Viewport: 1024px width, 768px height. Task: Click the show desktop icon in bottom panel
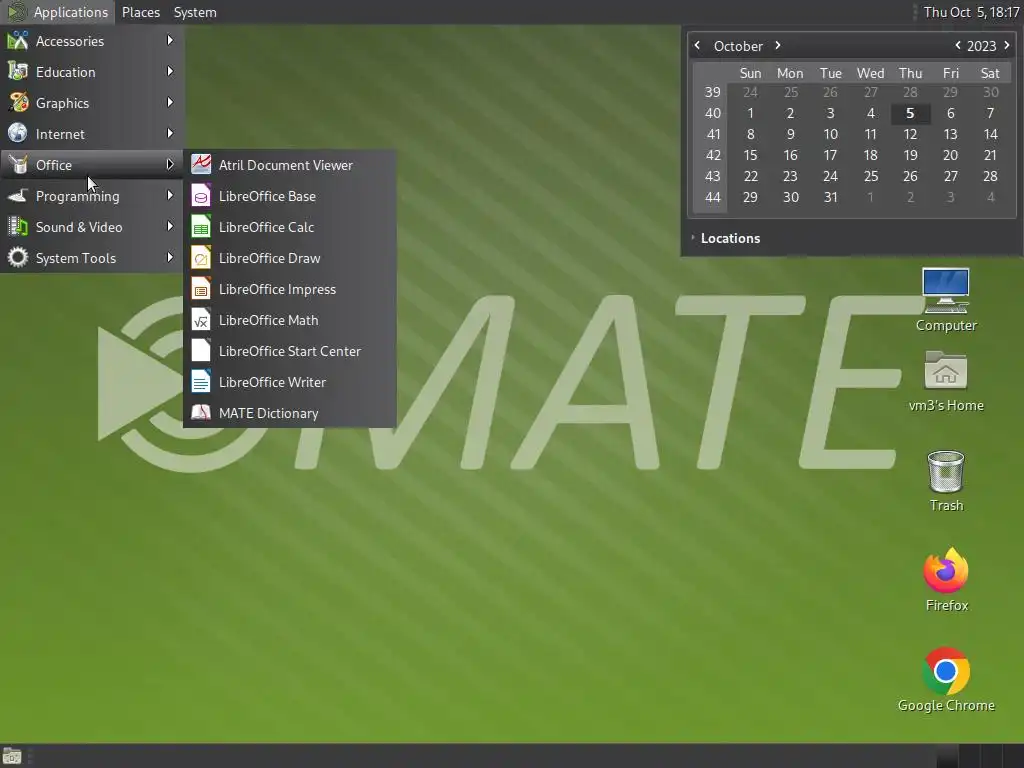[12, 756]
